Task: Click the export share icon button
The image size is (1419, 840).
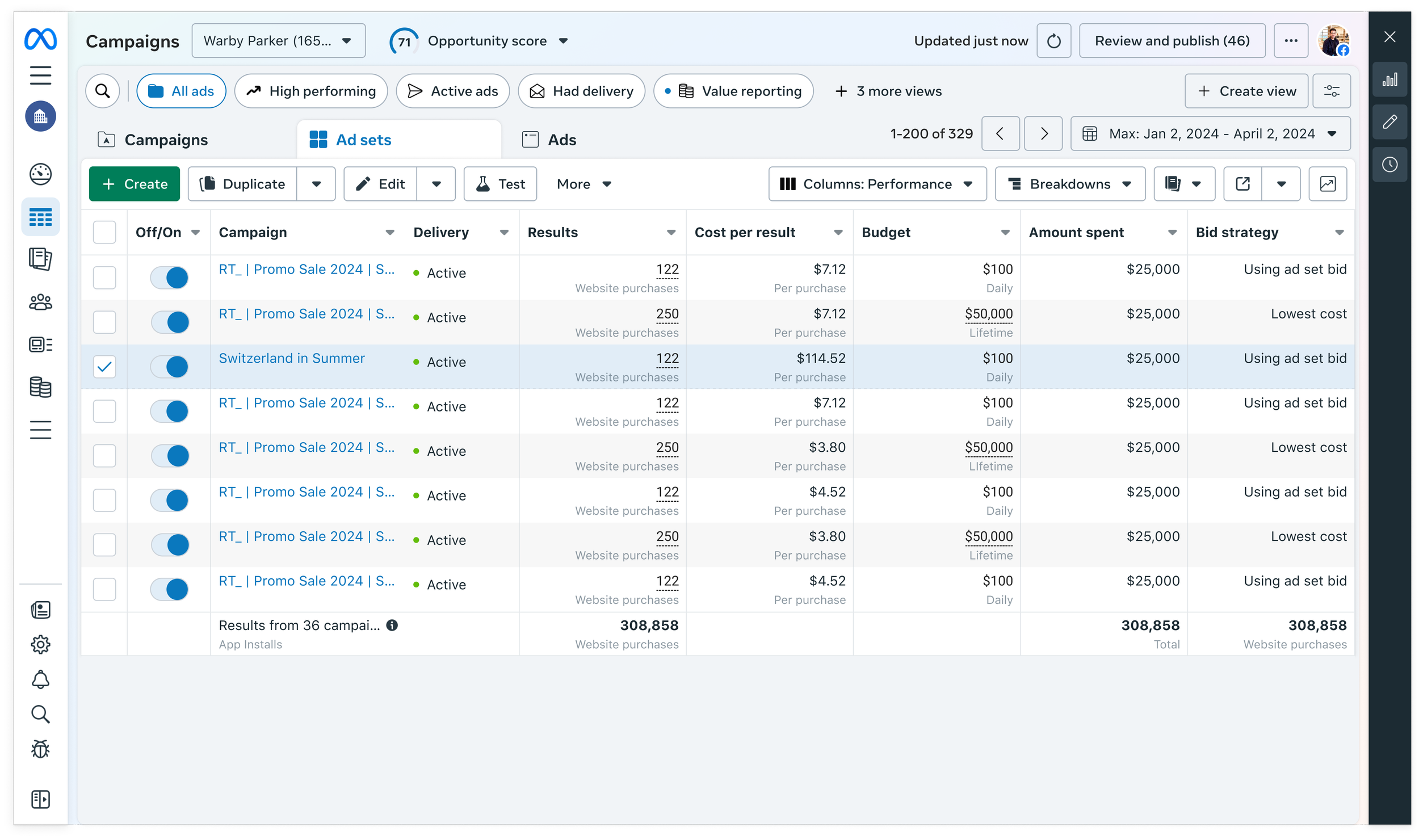Action: (x=1242, y=184)
